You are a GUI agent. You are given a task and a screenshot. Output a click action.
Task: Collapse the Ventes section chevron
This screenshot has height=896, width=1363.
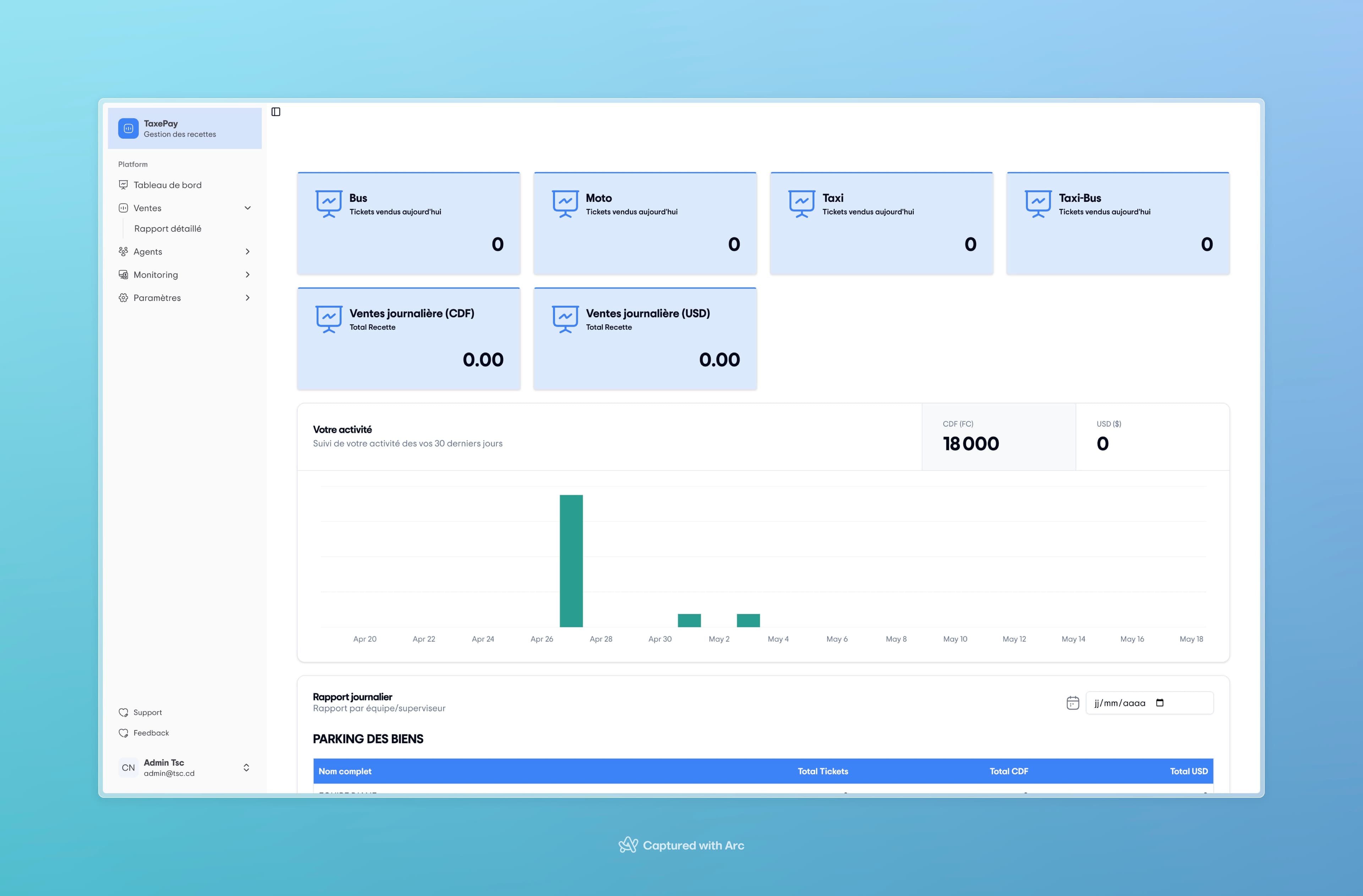point(247,207)
